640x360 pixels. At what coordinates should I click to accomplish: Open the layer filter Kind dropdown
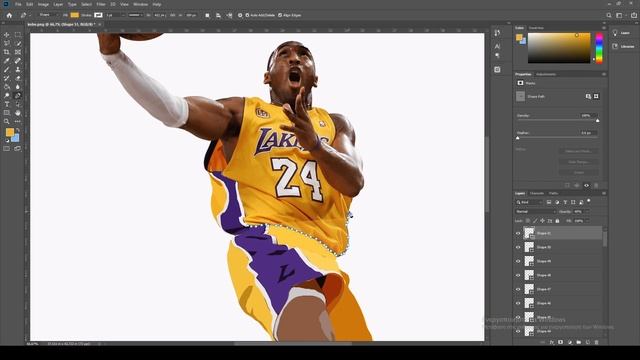pyautogui.click(x=529, y=202)
